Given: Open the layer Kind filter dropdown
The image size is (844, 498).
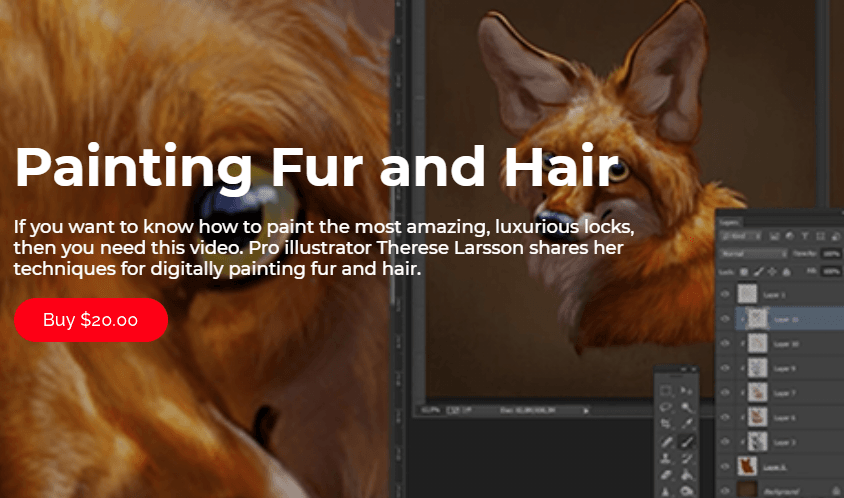Looking at the screenshot, I should (741, 236).
